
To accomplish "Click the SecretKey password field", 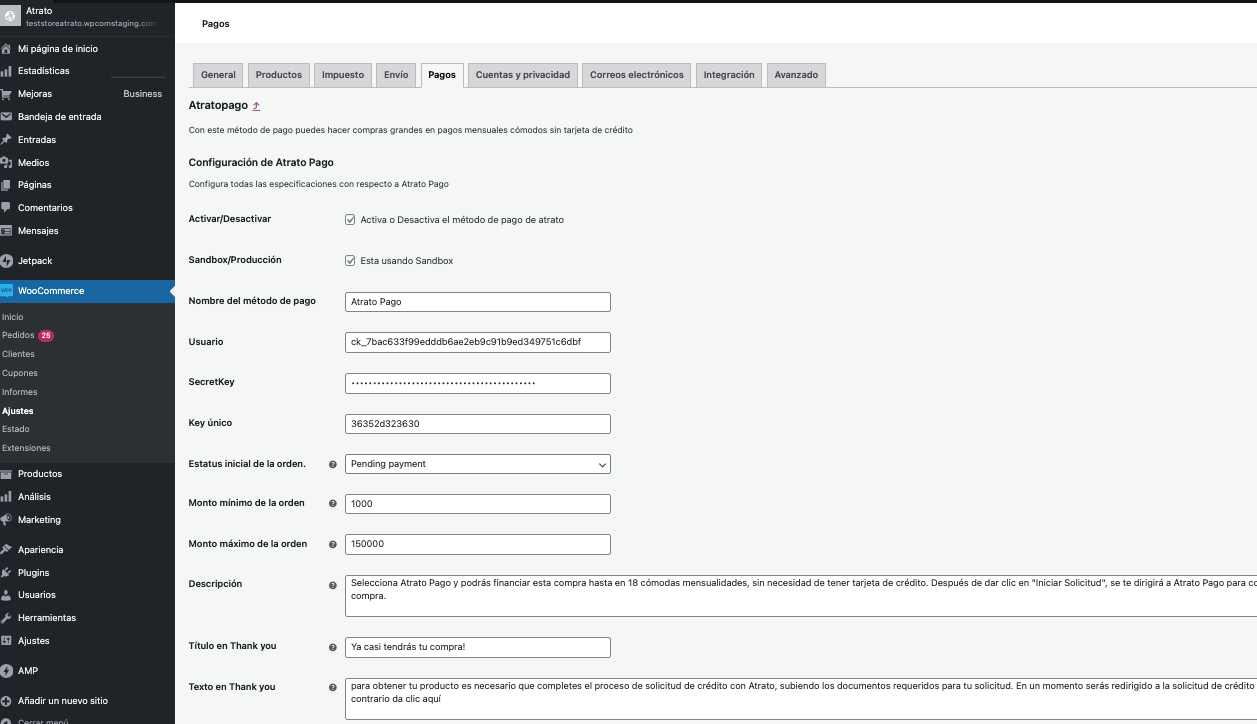I will pos(478,383).
